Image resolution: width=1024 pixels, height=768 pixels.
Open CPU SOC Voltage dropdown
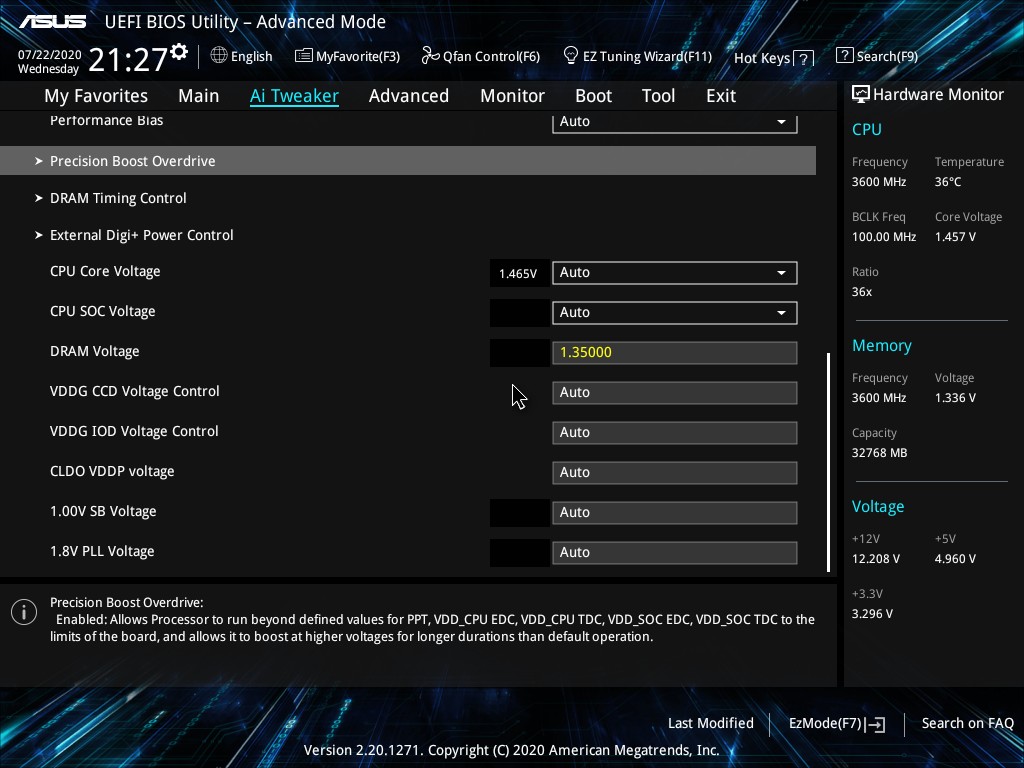pyautogui.click(x=674, y=312)
